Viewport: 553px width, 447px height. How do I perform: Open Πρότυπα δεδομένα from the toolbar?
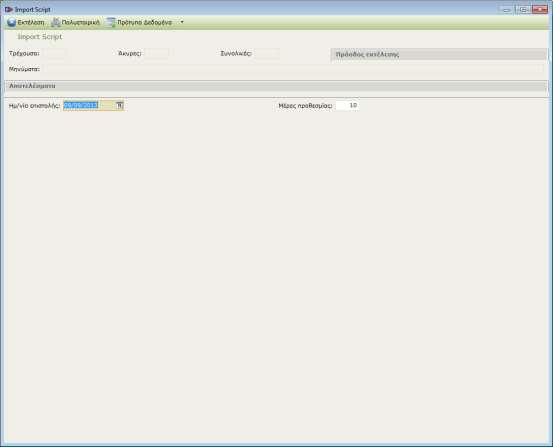[140, 22]
